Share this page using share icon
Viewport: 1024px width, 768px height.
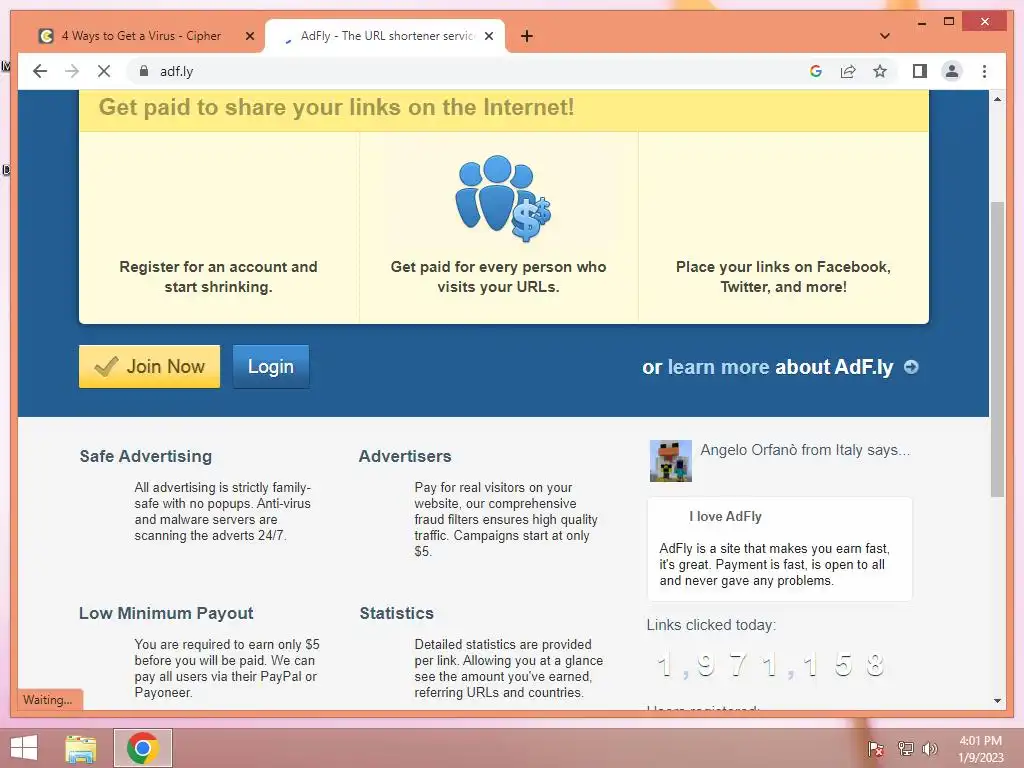848,71
